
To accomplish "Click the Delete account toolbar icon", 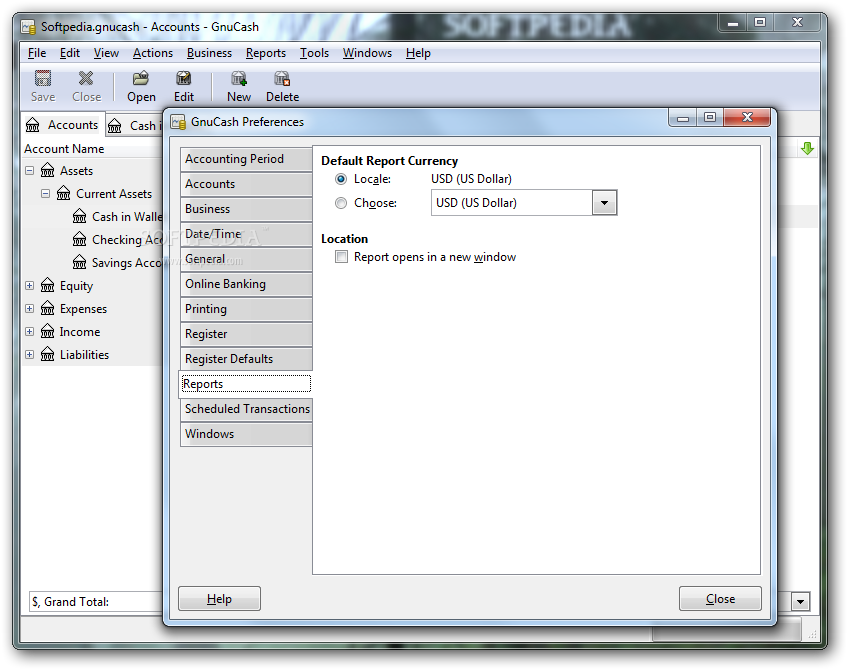I will click(x=282, y=79).
